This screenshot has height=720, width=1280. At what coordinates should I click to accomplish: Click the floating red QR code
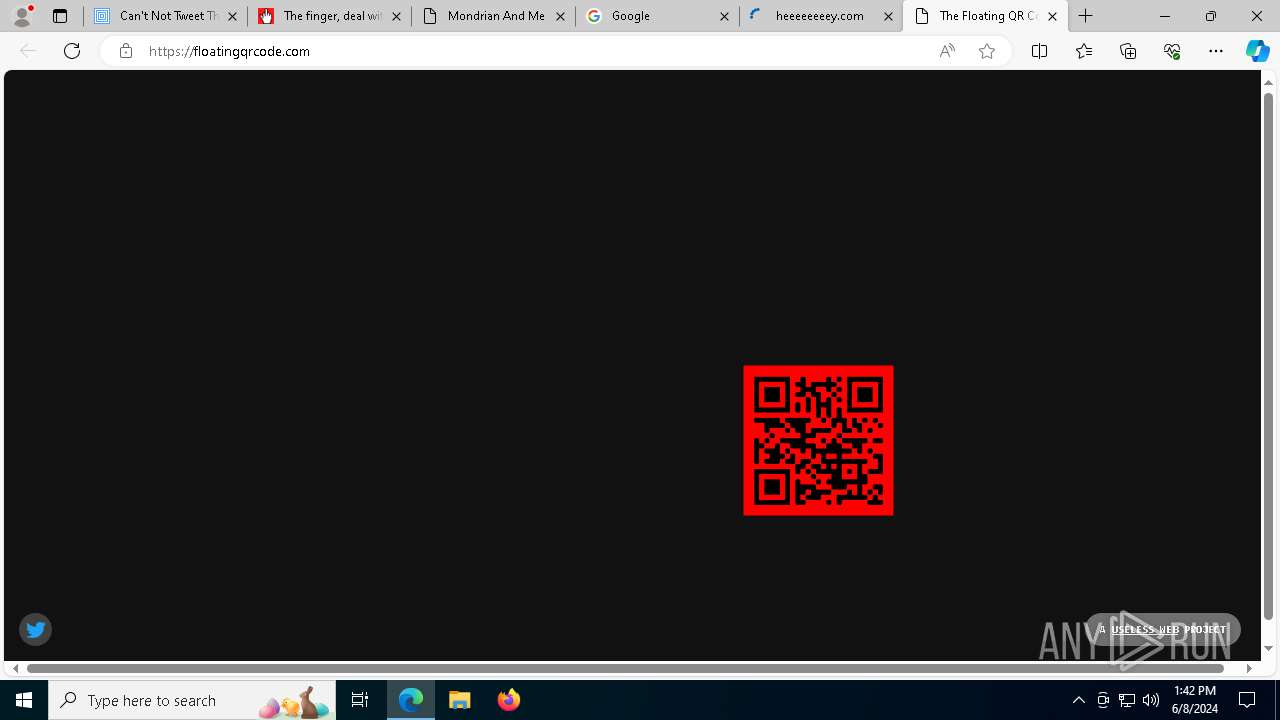(x=818, y=441)
